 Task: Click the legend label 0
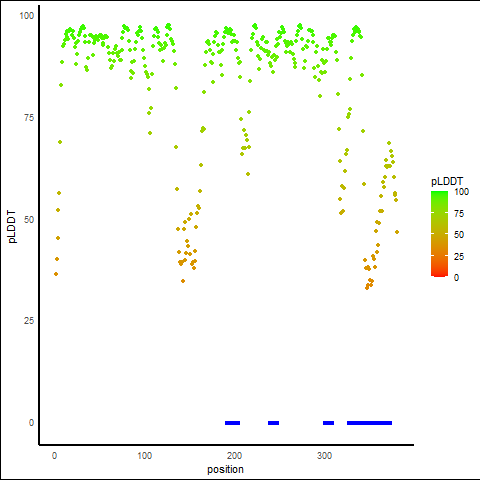pyautogui.click(x=456, y=278)
